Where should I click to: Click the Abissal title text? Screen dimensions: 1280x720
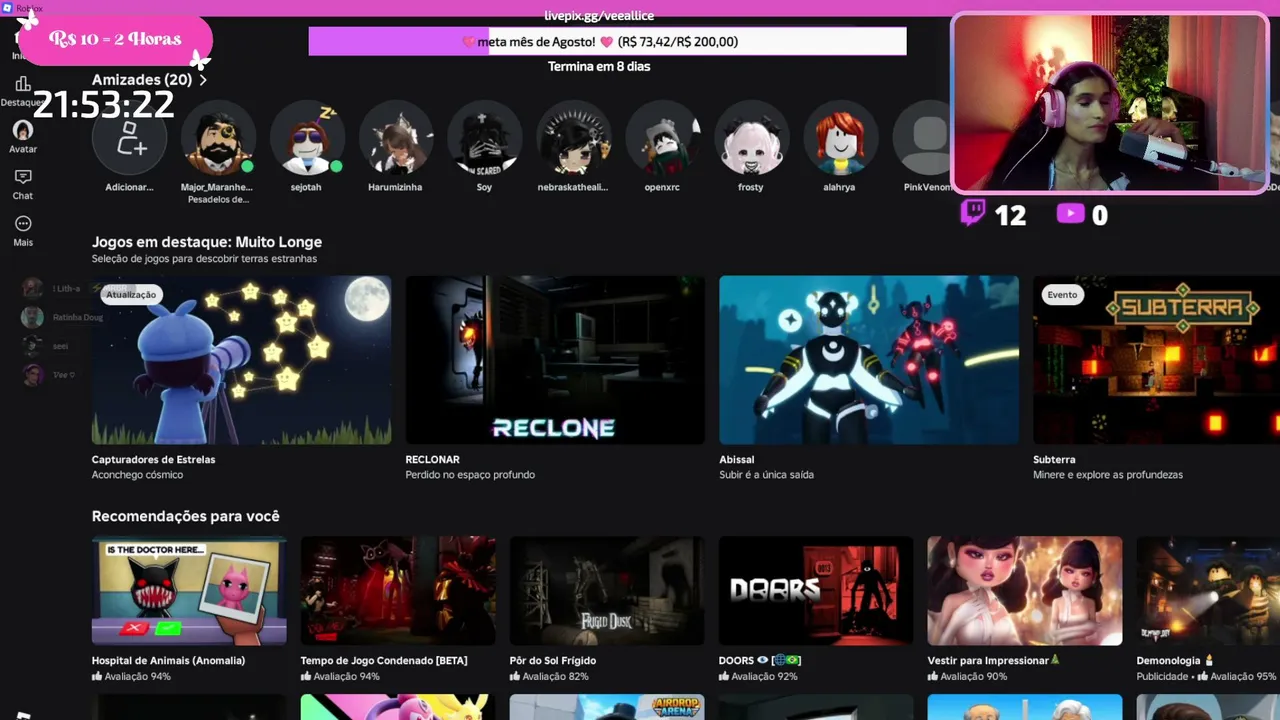[x=737, y=460]
